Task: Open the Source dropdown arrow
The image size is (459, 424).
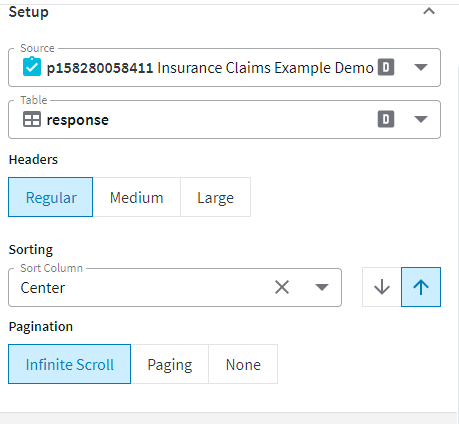Action: (421, 67)
